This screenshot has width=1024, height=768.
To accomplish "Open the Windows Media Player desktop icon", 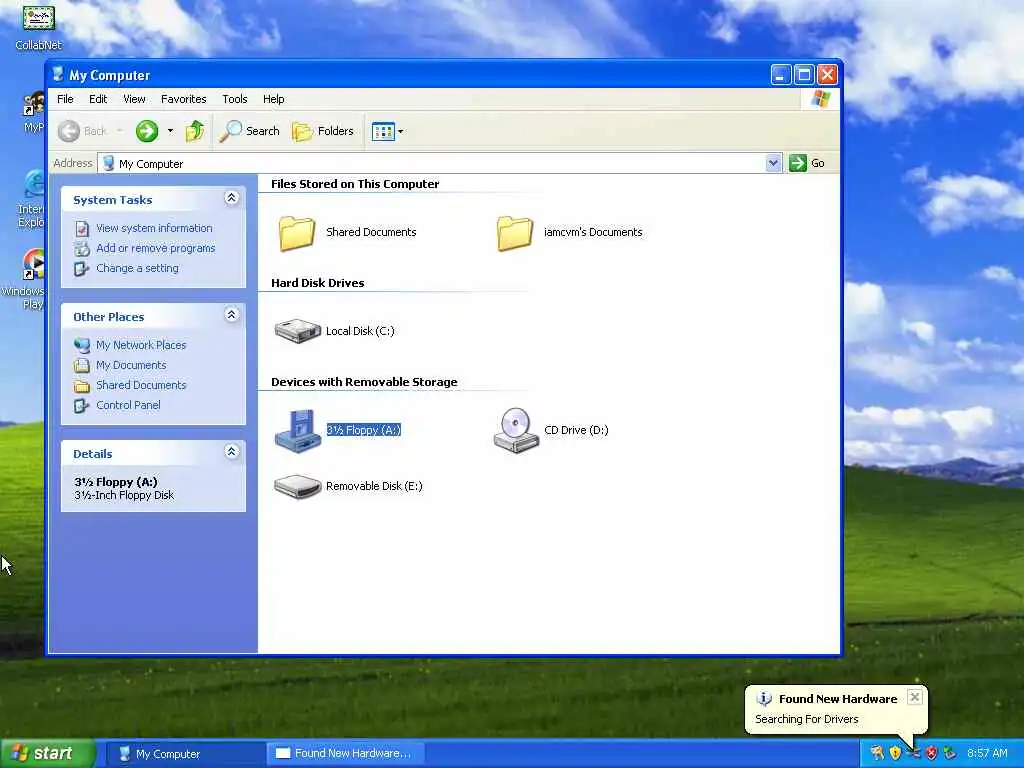I will coord(27,279).
